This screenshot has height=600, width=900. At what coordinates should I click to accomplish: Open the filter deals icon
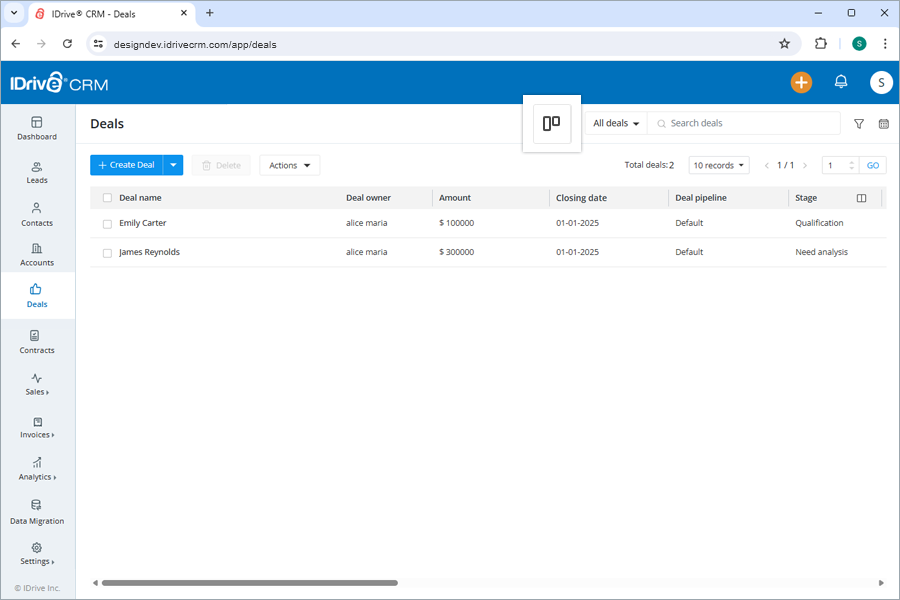(x=858, y=123)
